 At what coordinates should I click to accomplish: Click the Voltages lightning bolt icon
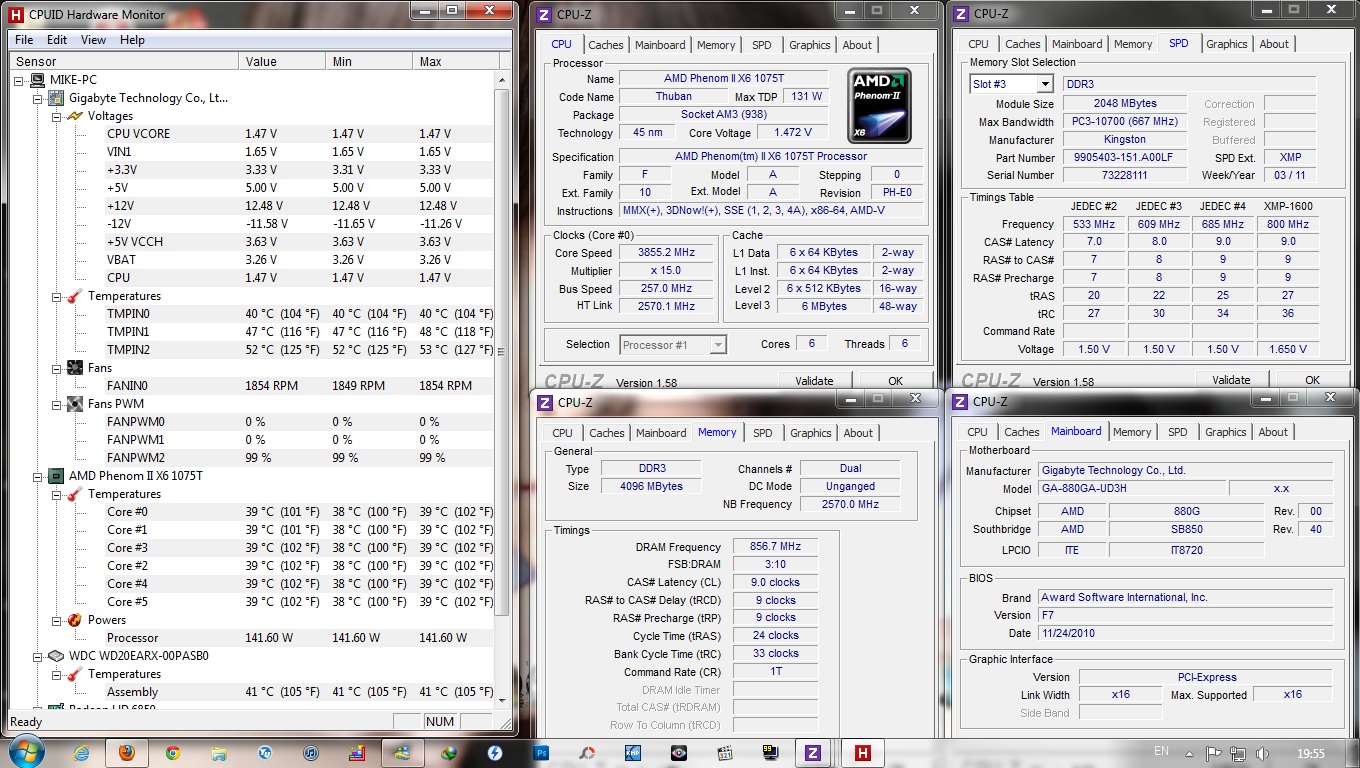pos(75,116)
